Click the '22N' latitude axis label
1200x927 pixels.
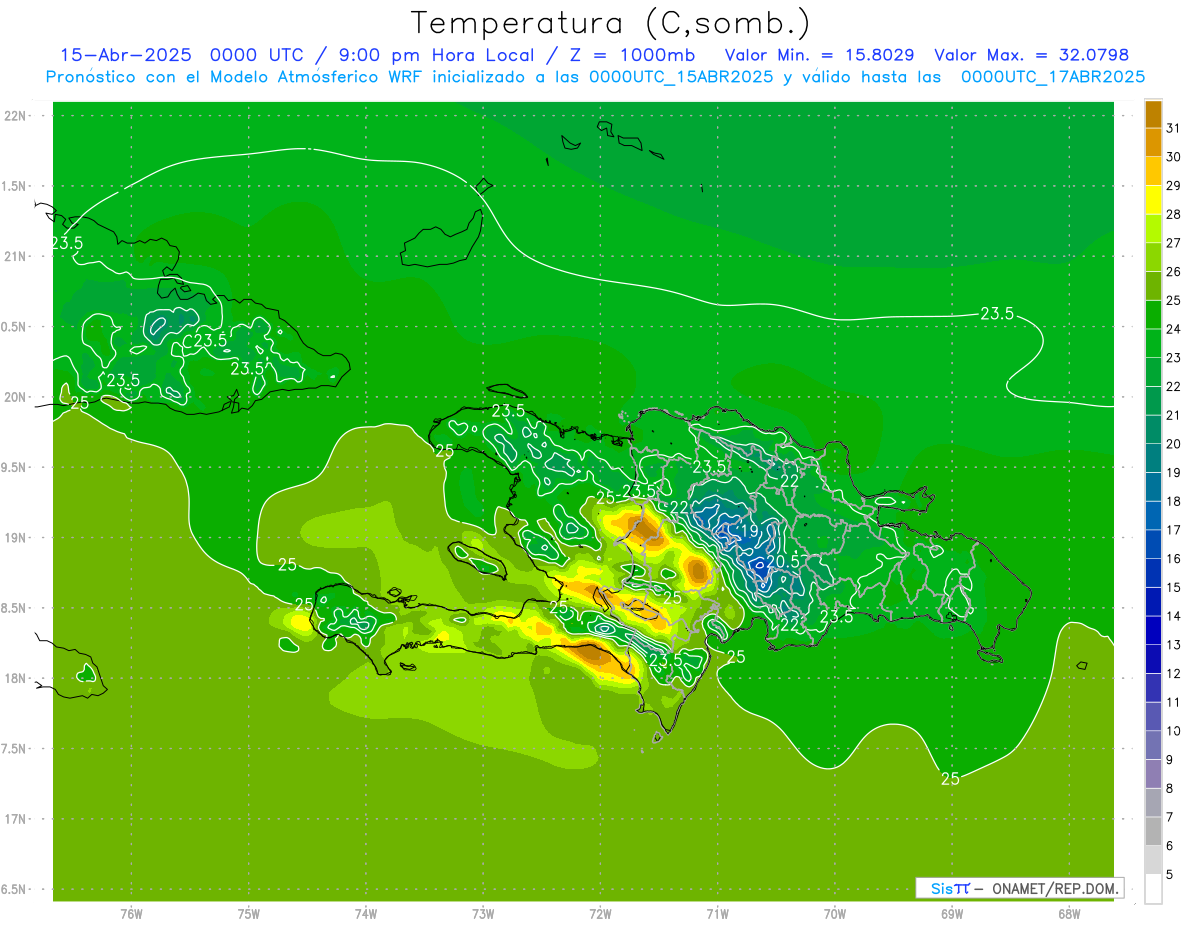click(x=15, y=116)
